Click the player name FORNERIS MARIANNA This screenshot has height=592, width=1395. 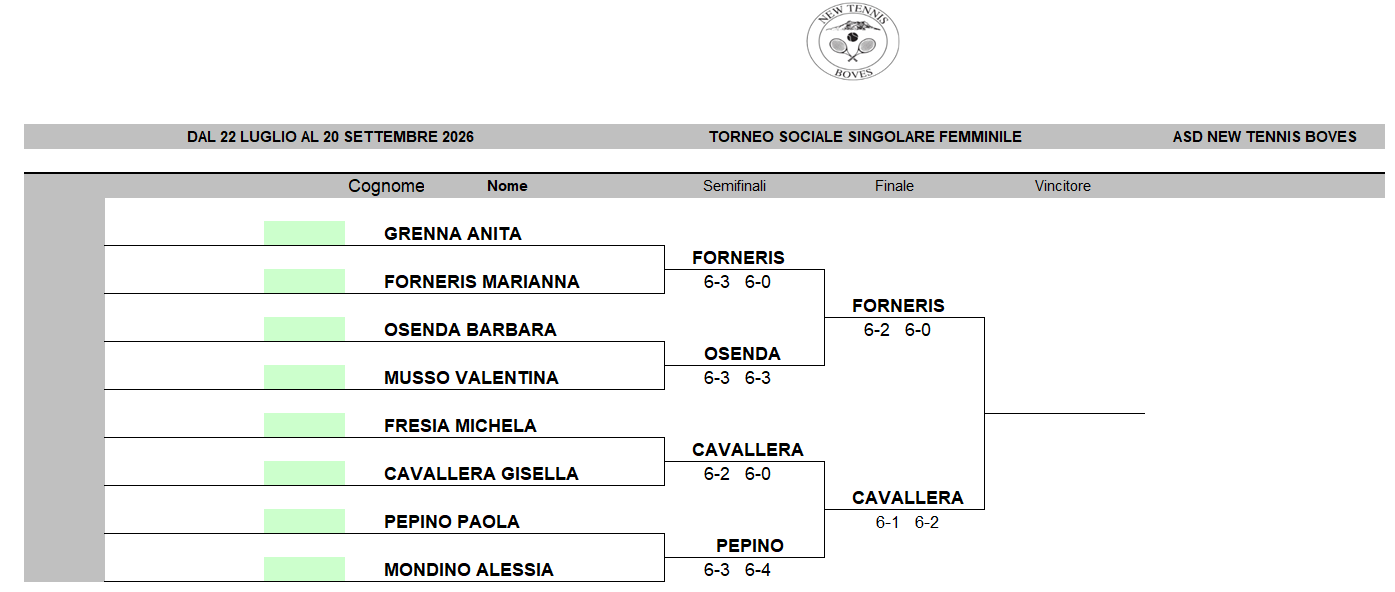coord(482,282)
